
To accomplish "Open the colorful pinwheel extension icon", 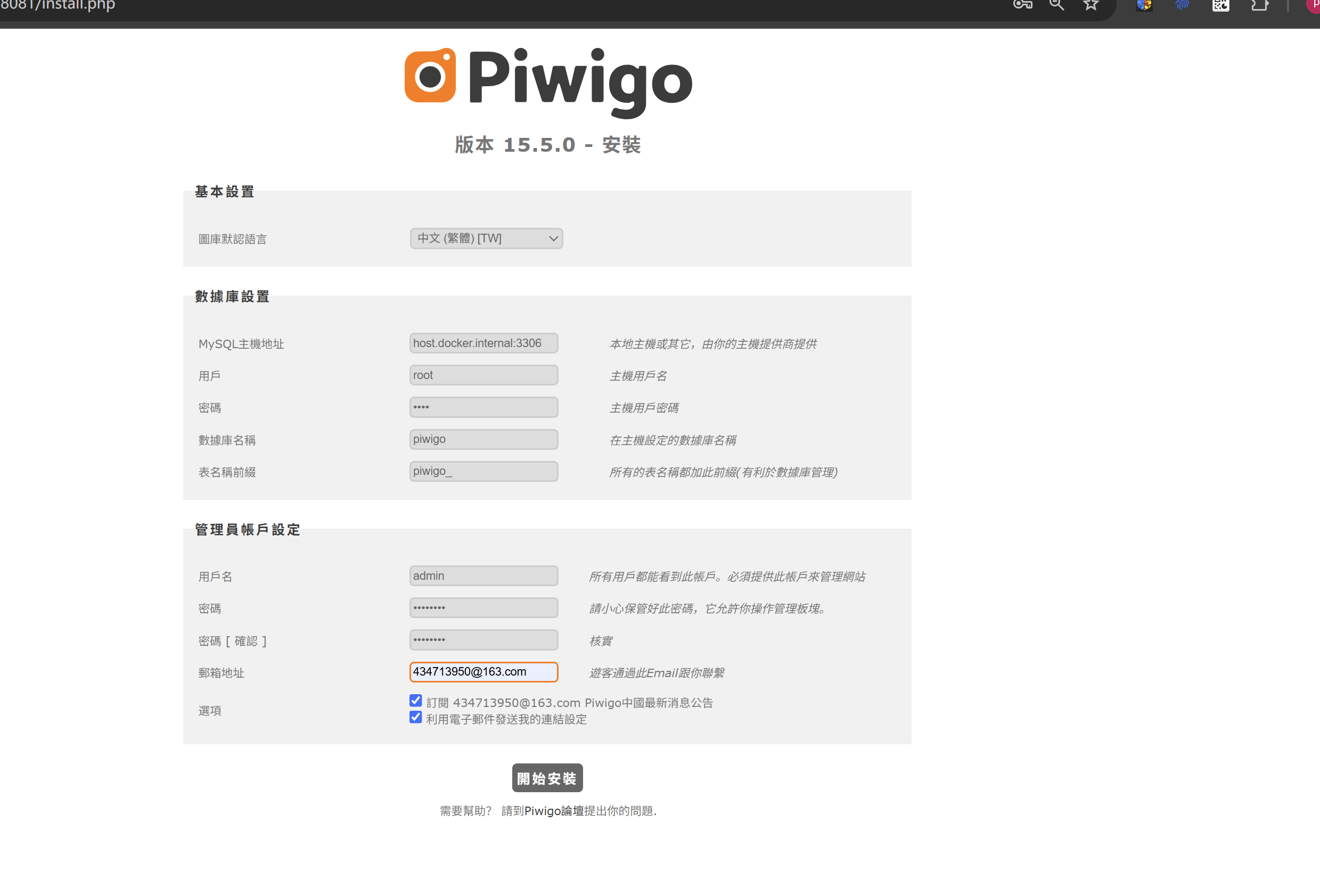I will pyautogui.click(x=1143, y=5).
